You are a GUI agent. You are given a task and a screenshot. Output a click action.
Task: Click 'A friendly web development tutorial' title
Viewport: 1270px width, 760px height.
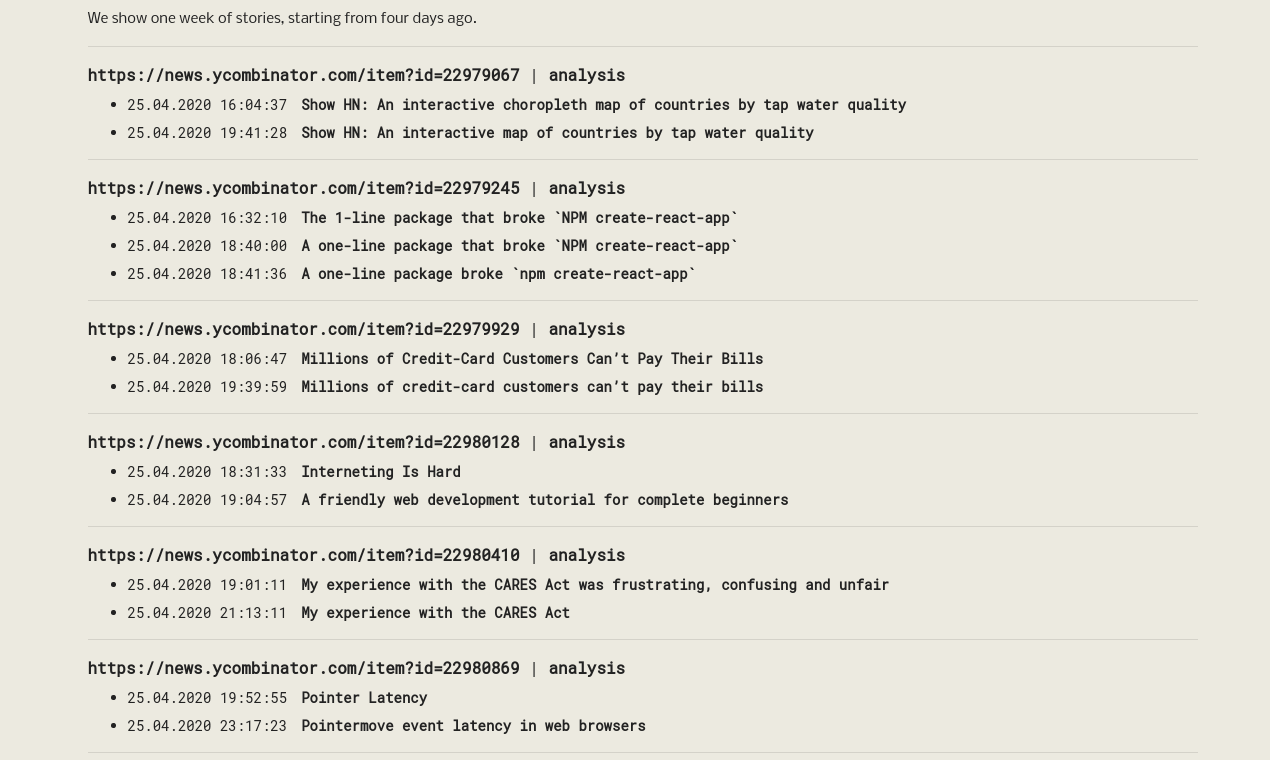(x=545, y=499)
